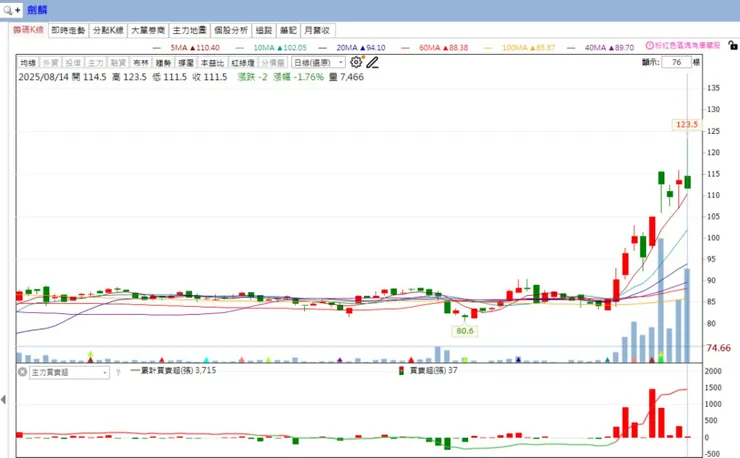Click the pink notice about 籌碼股
Viewport: 740px width, 458px height.
click(688, 45)
